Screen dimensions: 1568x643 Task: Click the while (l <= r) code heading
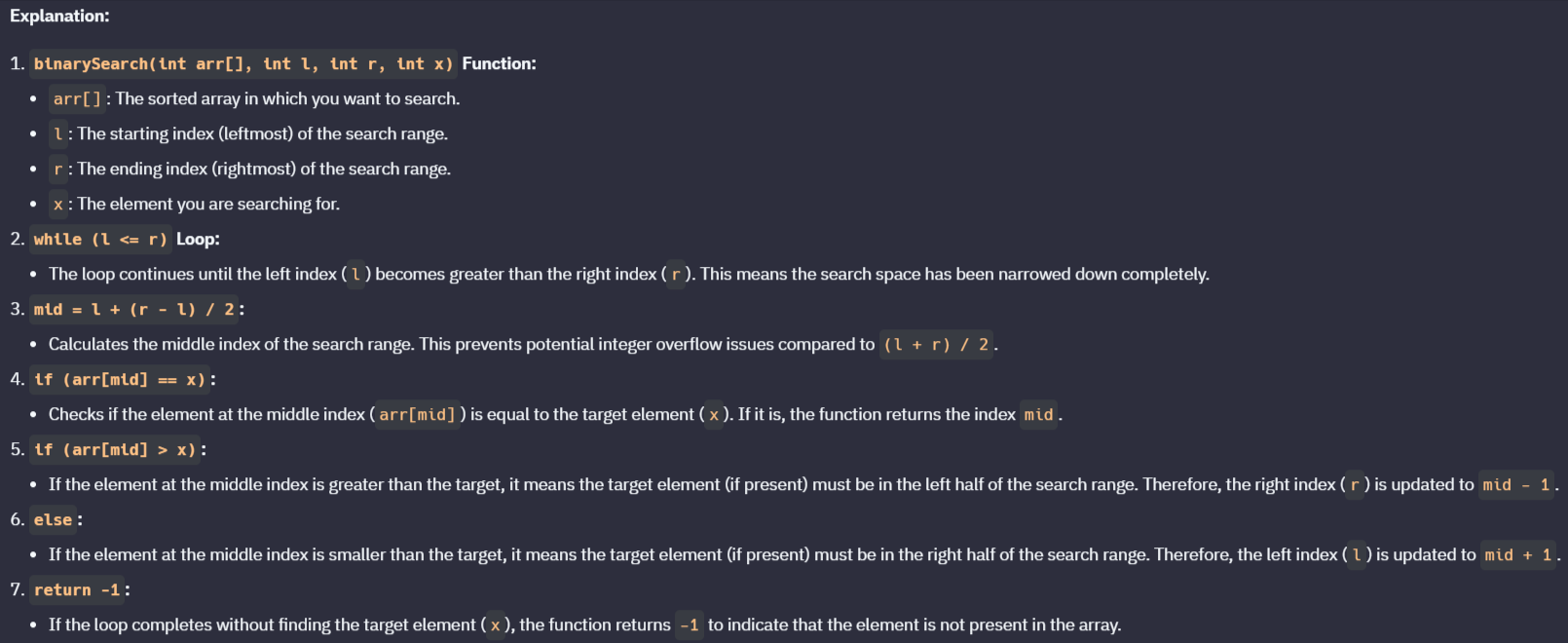100,240
